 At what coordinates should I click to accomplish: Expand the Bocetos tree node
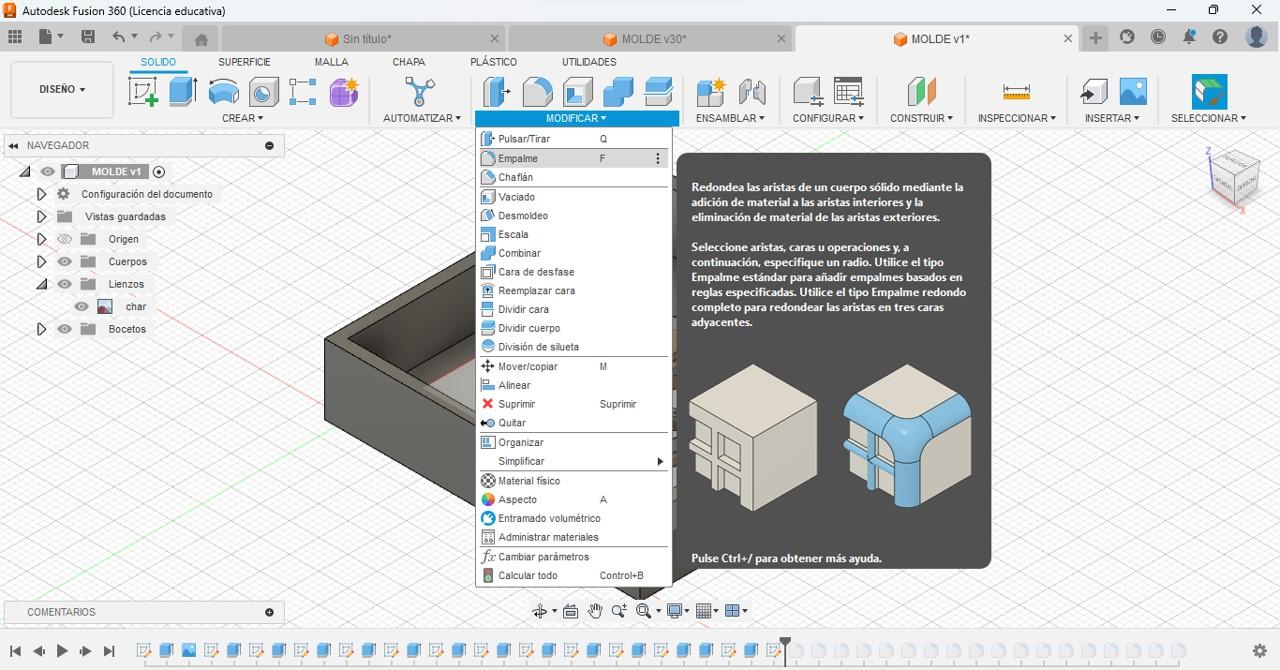pyautogui.click(x=41, y=329)
